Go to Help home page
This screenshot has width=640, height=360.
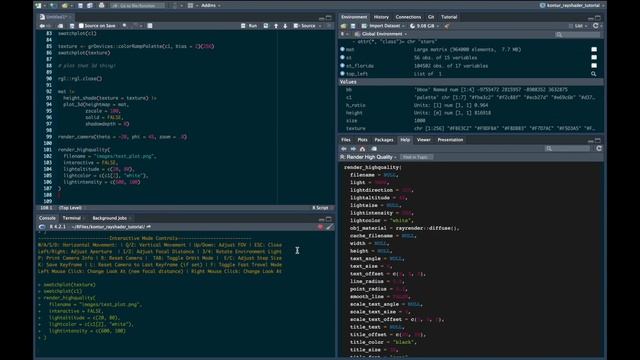pyautogui.click(x=362, y=149)
